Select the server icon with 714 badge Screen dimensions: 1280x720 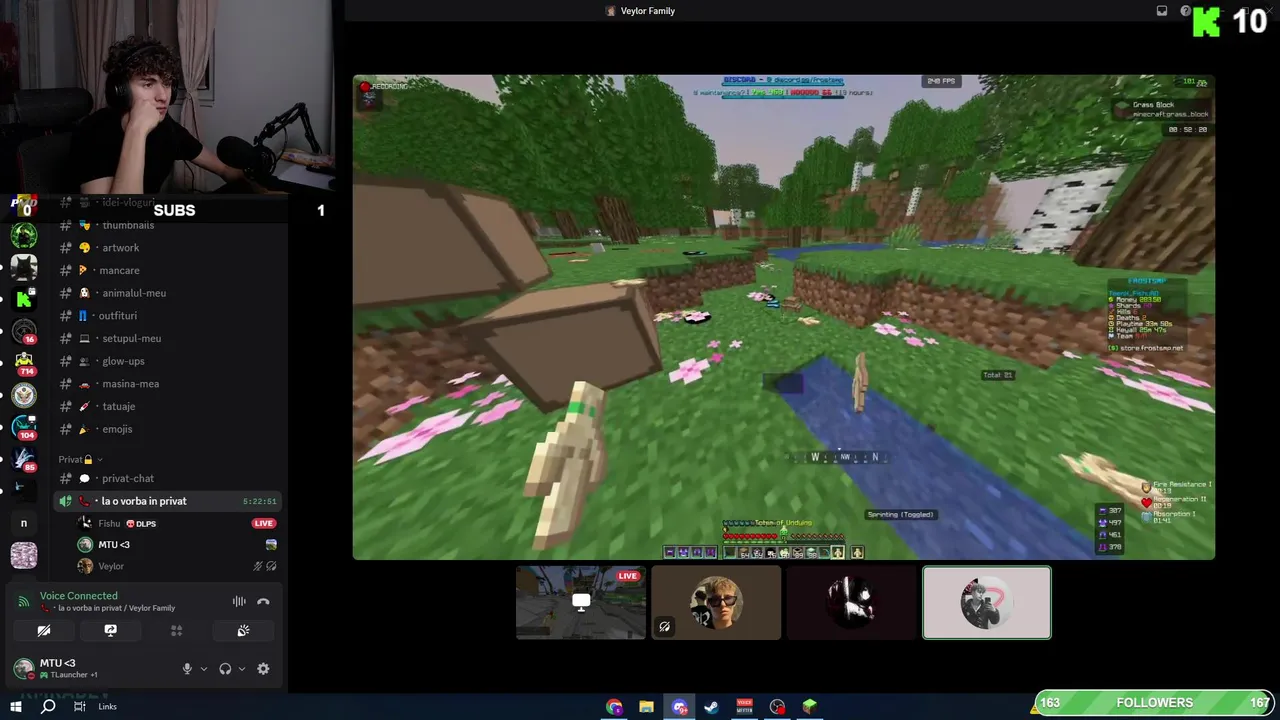[24, 363]
